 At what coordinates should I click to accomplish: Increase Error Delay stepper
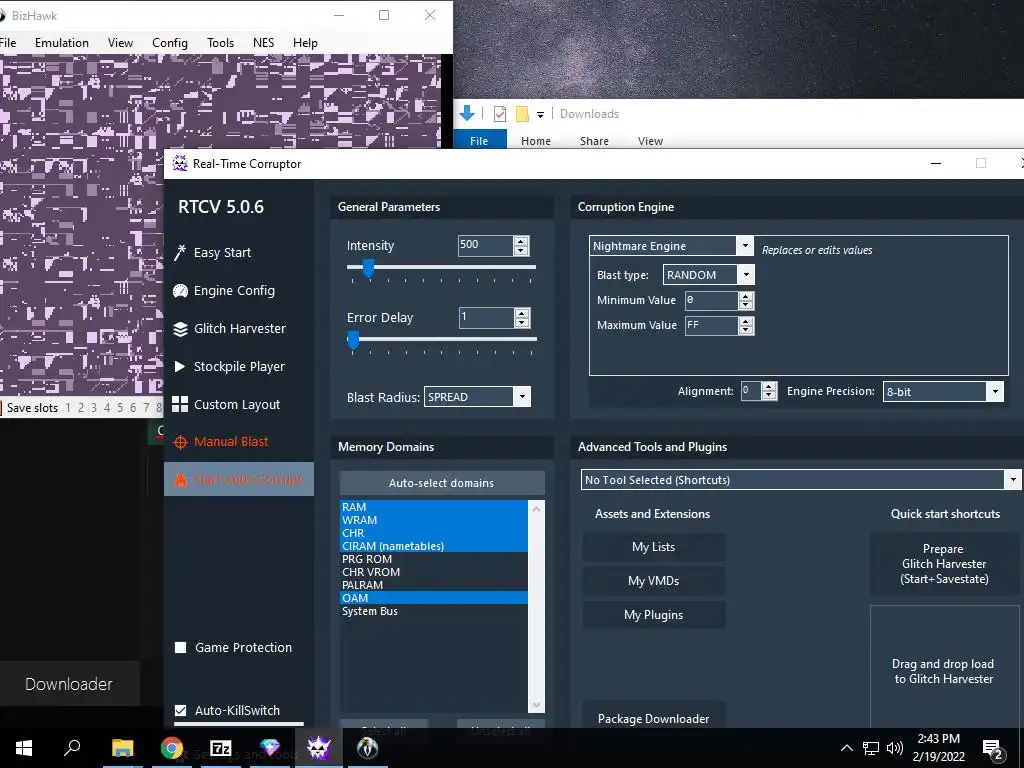[x=521, y=313]
